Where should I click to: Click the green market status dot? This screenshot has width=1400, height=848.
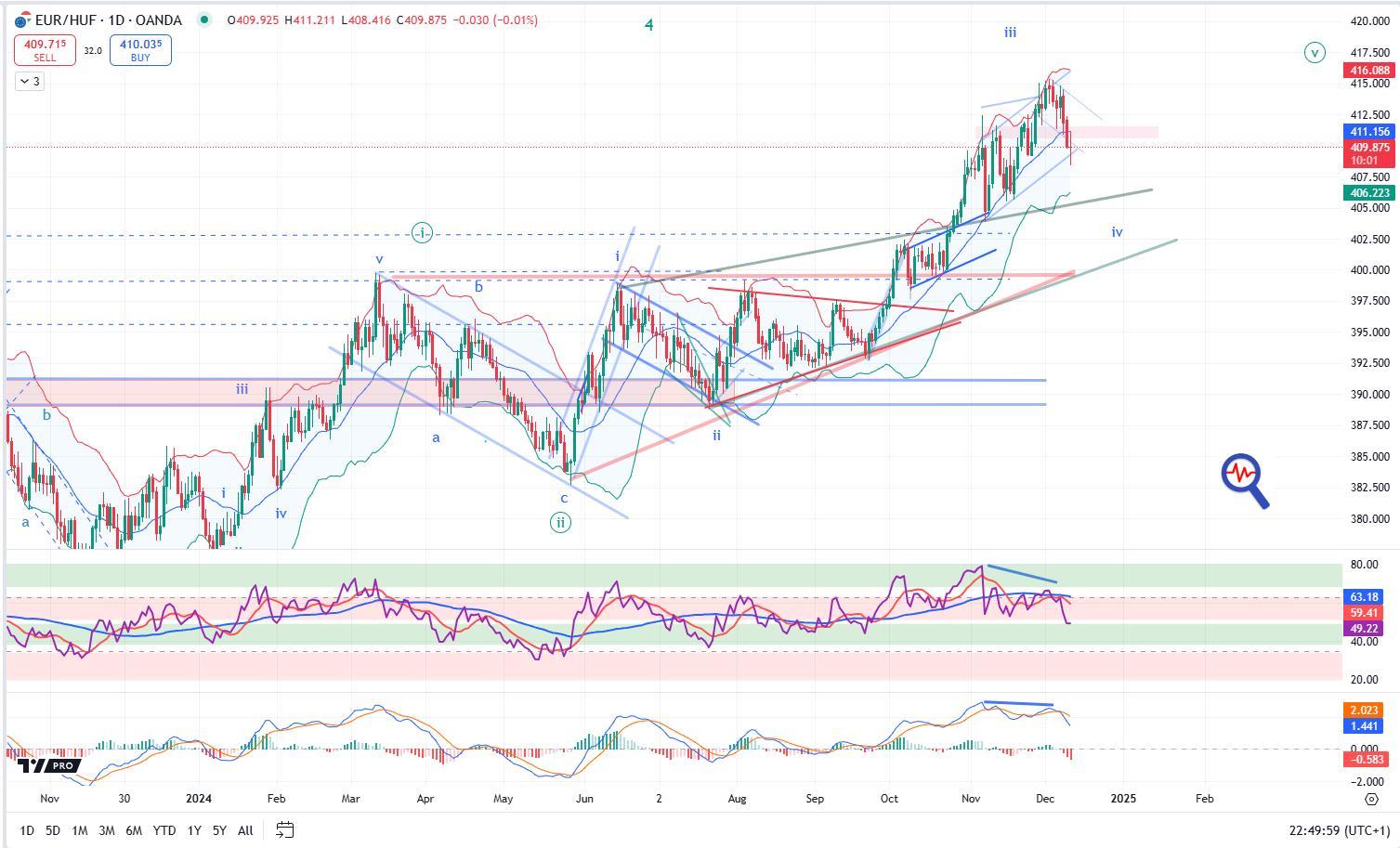[205, 20]
